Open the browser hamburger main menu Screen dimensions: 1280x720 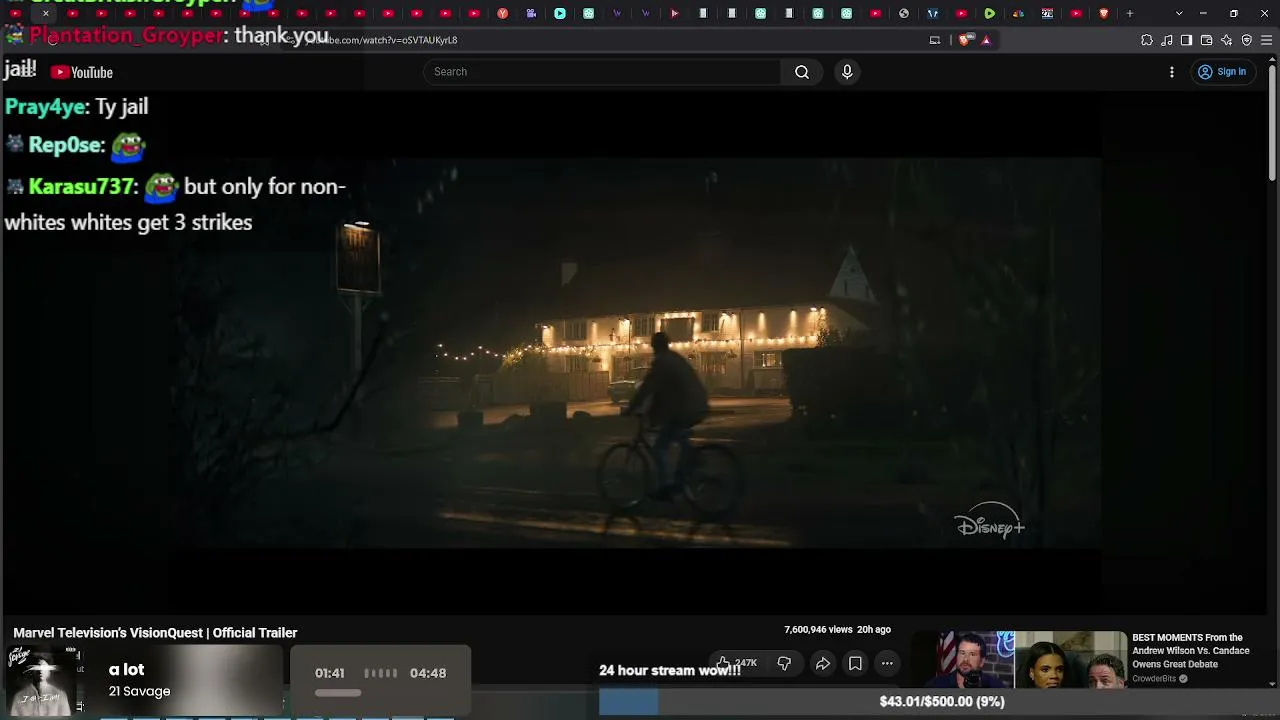coord(1267,40)
